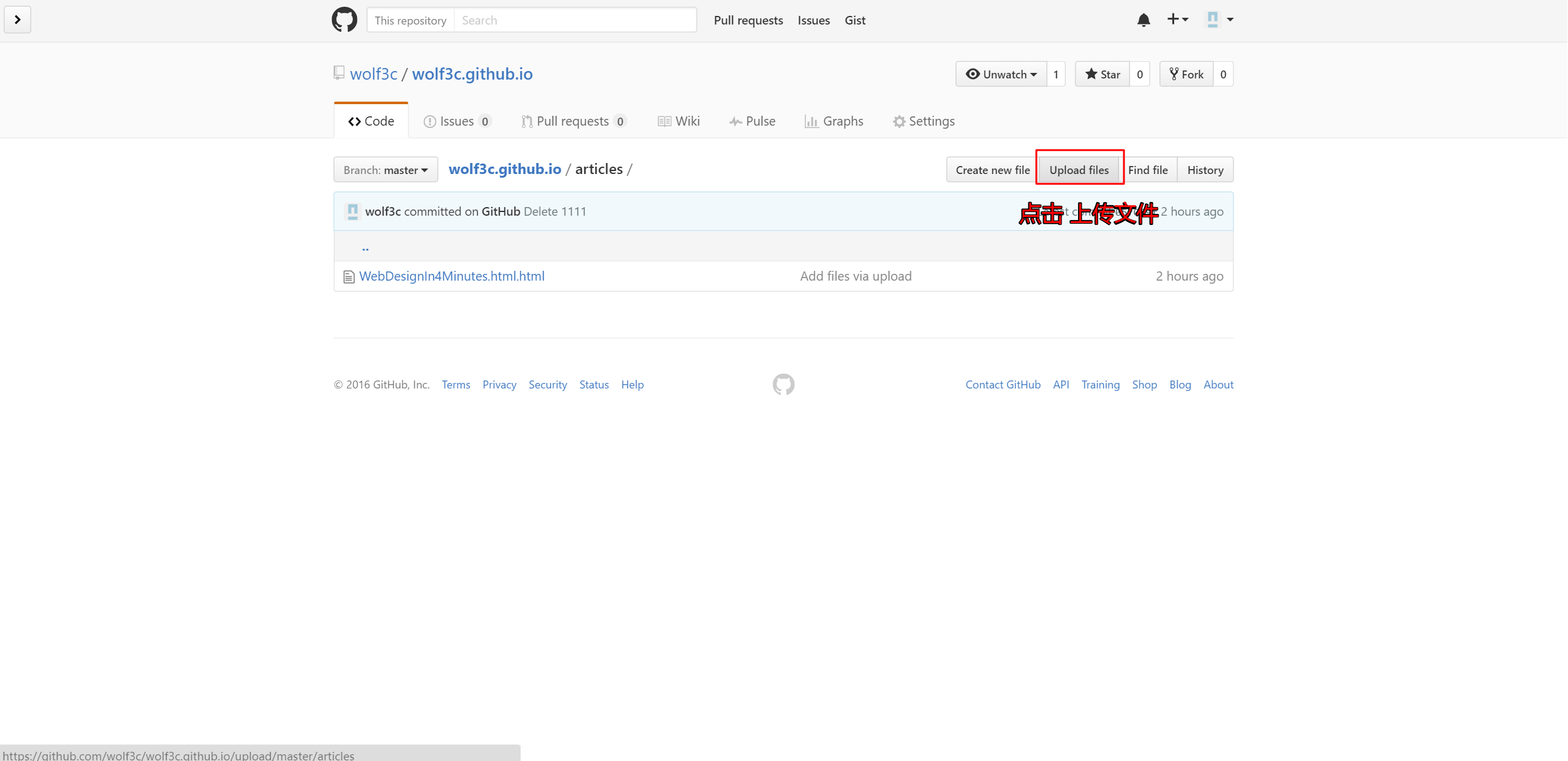Click wolf3c committer name in commit bar
The image size is (1568, 761).
[383, 211]
